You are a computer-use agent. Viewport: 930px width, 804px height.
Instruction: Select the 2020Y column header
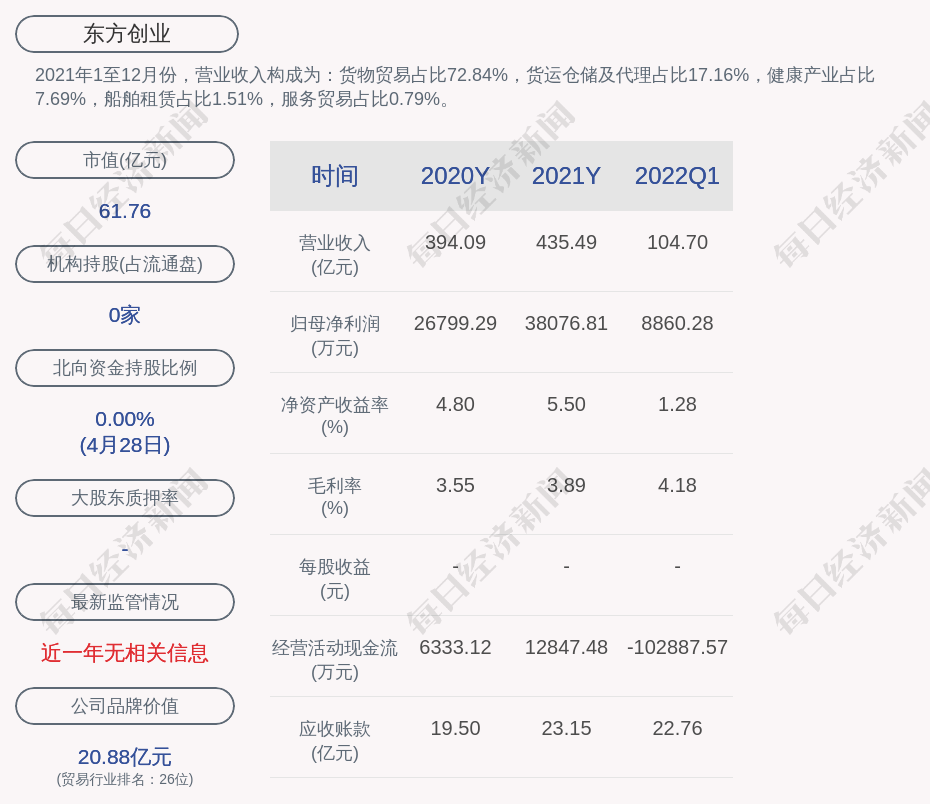(455, 176)
